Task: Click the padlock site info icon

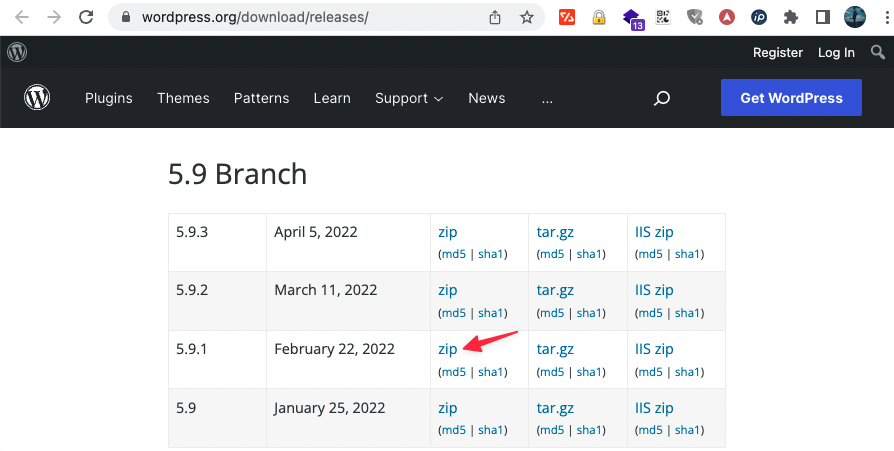Action: [126, 17]
